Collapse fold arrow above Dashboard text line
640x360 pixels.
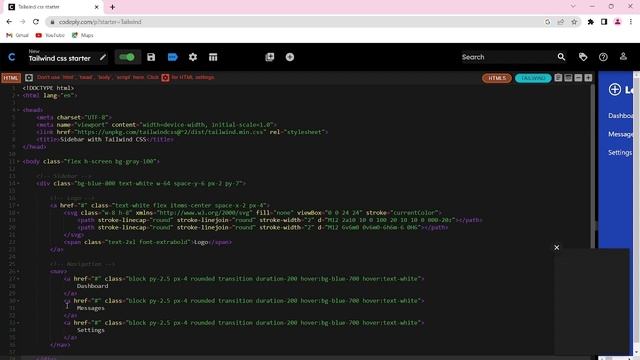coord(18,279)
